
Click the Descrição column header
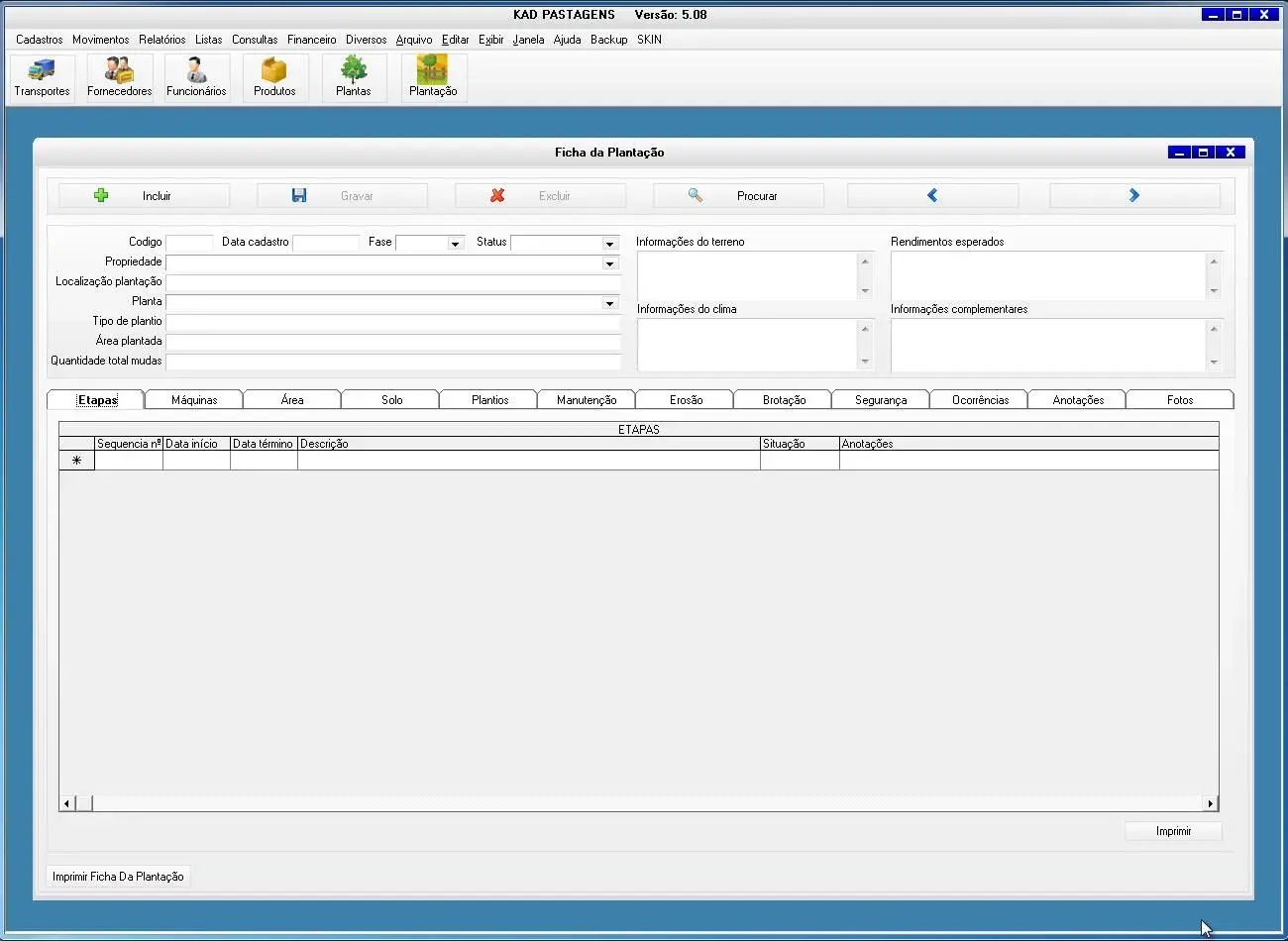529,444
